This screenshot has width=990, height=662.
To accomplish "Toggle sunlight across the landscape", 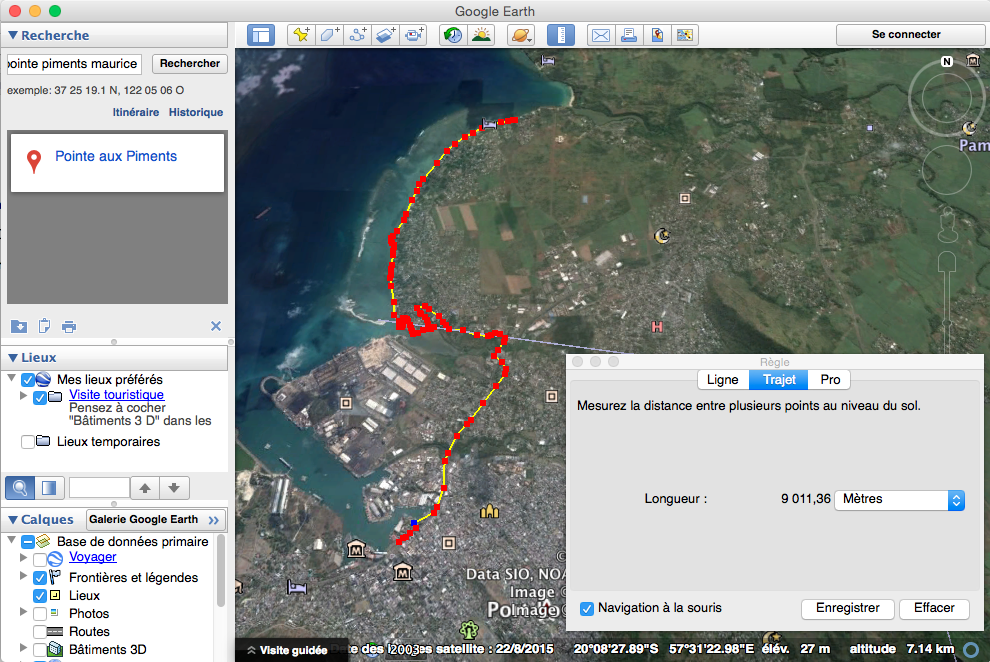I will click(x=482, y=34).
